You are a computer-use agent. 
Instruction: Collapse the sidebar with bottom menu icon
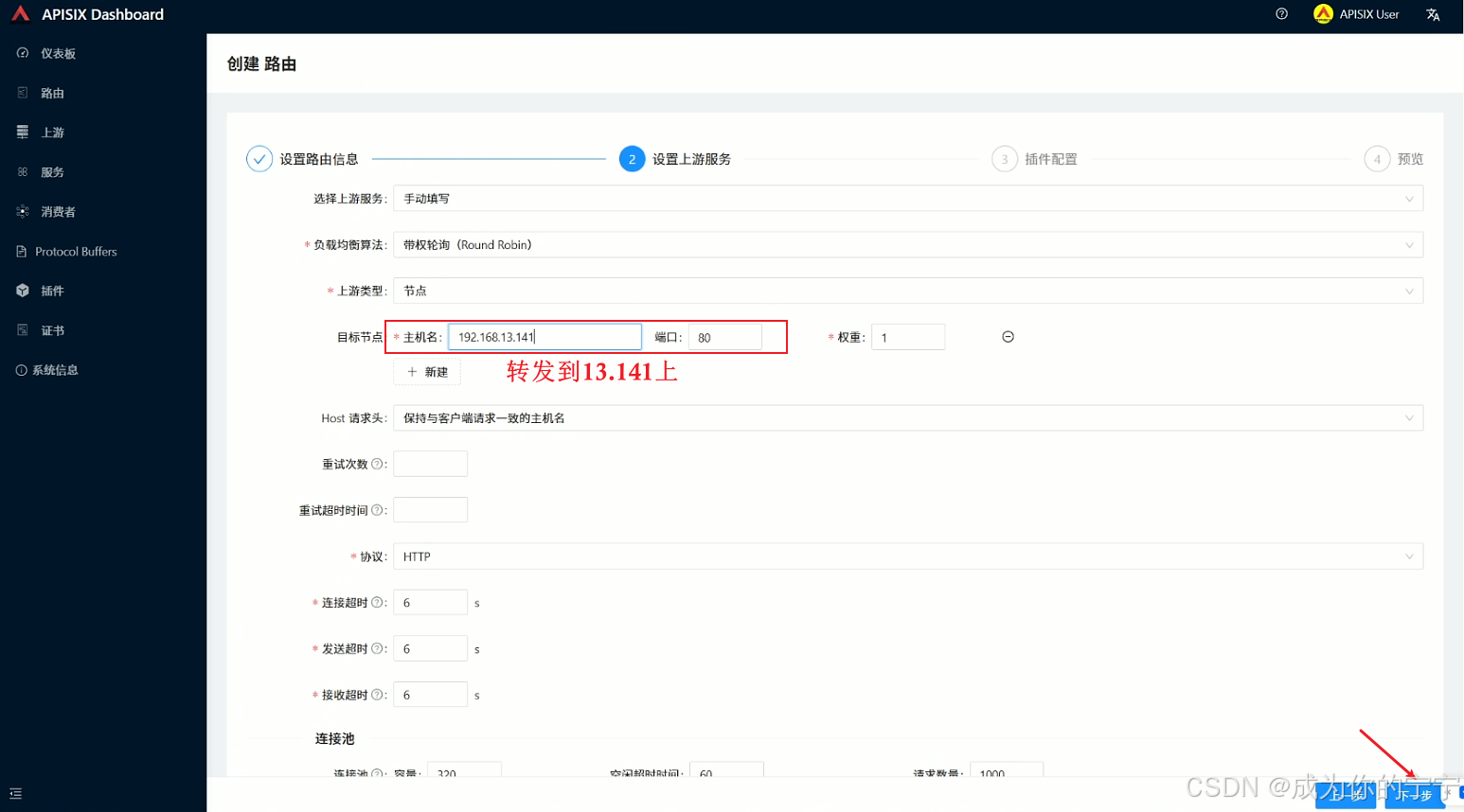click(15, 793)
